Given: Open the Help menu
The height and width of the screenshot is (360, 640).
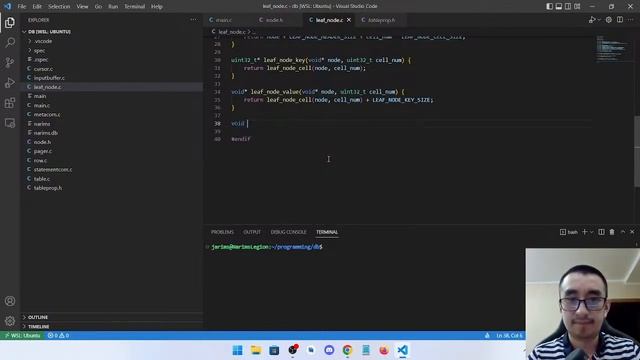Looking at the screenshot, I should click(157, 6).
